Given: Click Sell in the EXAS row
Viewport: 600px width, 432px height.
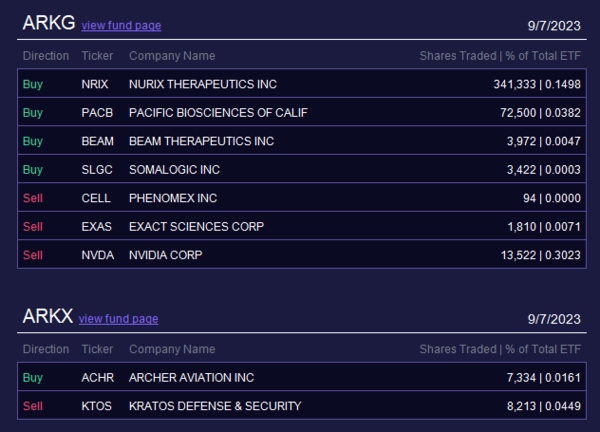Looking at the screenshot, I should 33,227.
